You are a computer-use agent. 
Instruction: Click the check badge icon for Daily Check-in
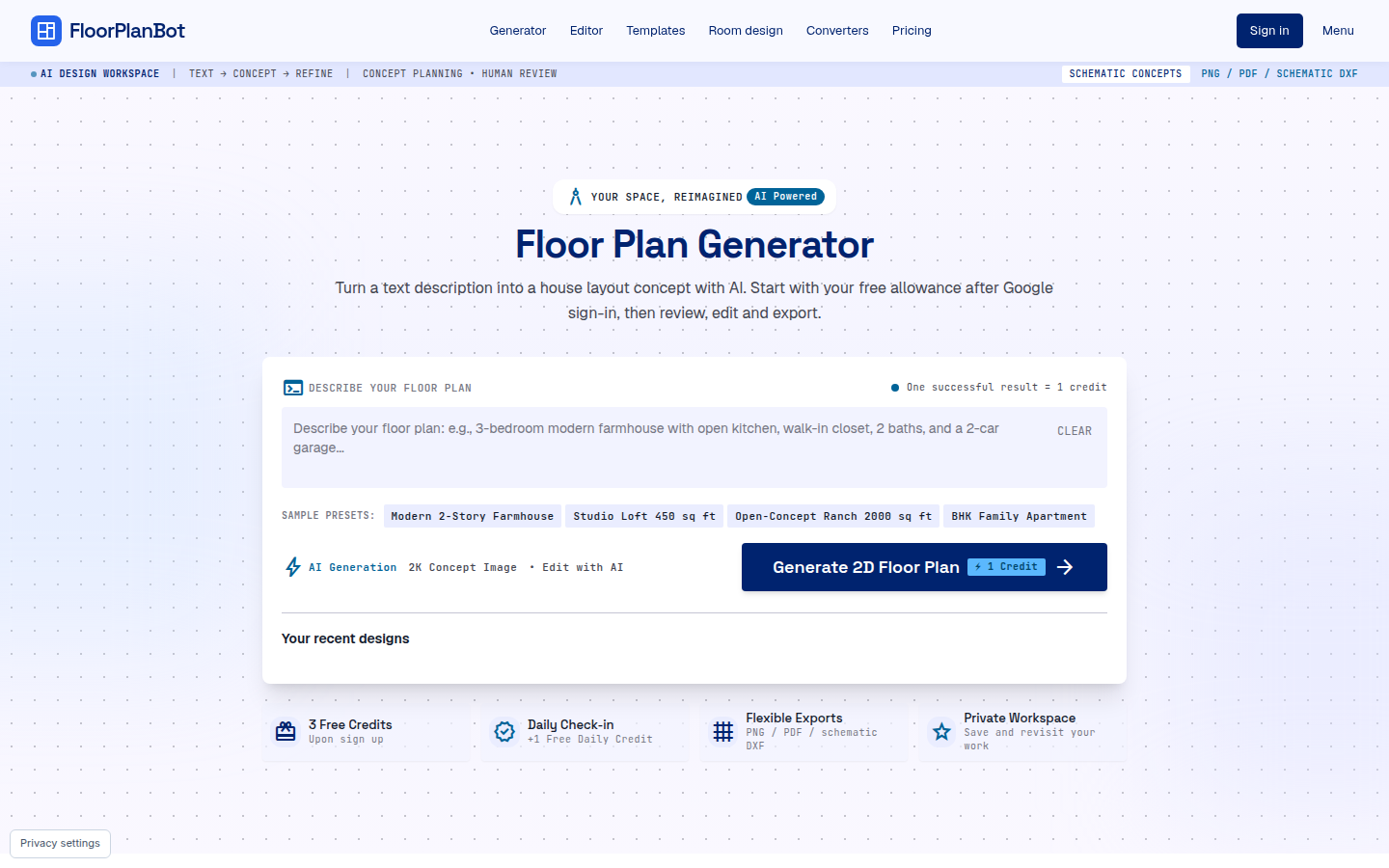click(x=504, y=732)
